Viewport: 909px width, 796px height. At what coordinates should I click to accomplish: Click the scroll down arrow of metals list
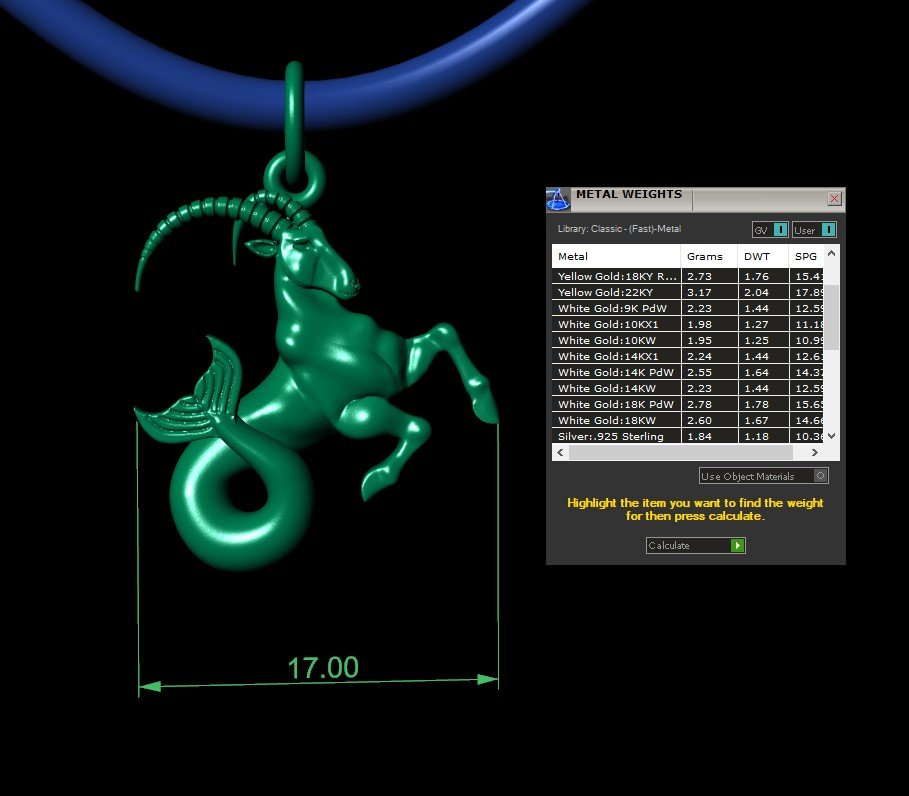[x=831, y=436]
